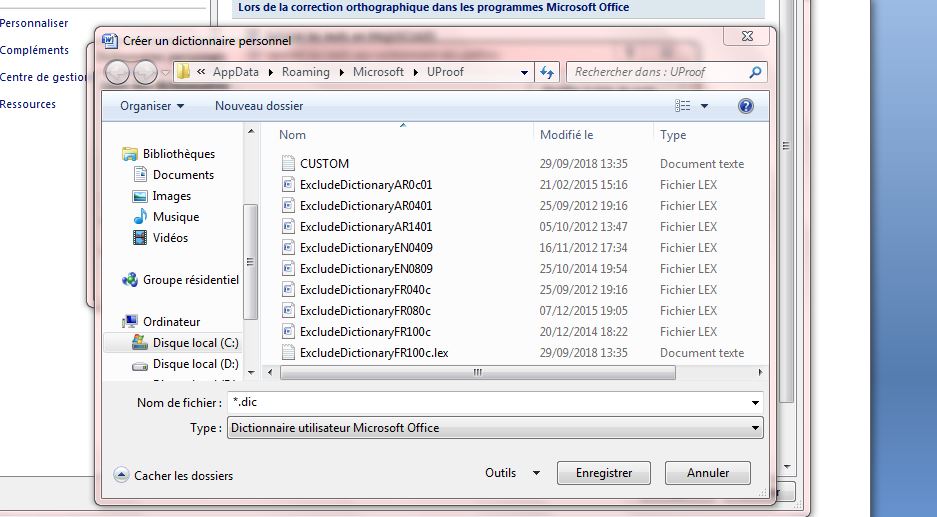Collapse folders with Cacher les dossiers
This screenshot has height=517, width=937.
(x=173, y=476)
